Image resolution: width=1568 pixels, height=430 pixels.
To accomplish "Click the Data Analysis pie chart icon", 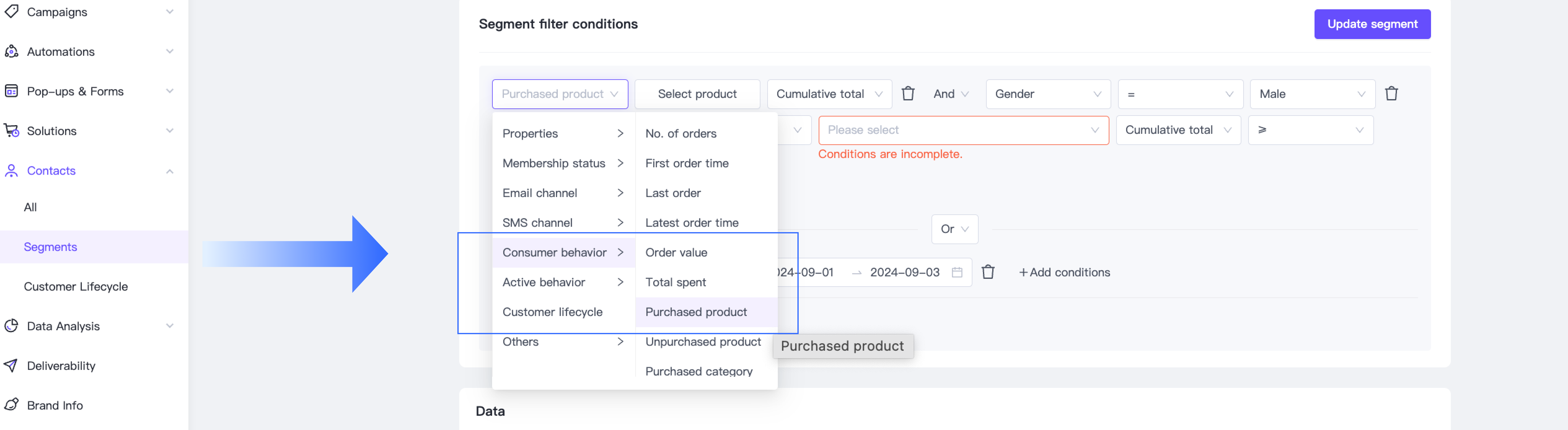I will (11, 326).
